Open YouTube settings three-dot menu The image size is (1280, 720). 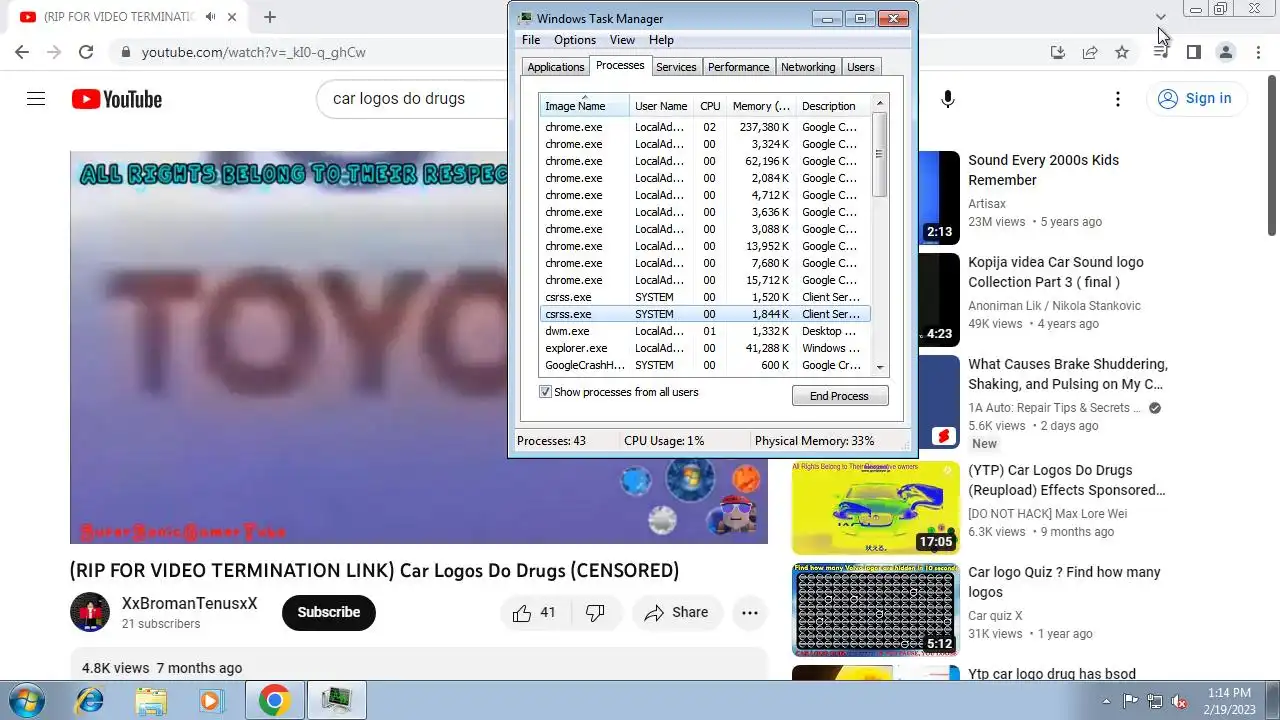click(x=1118, y=99)
